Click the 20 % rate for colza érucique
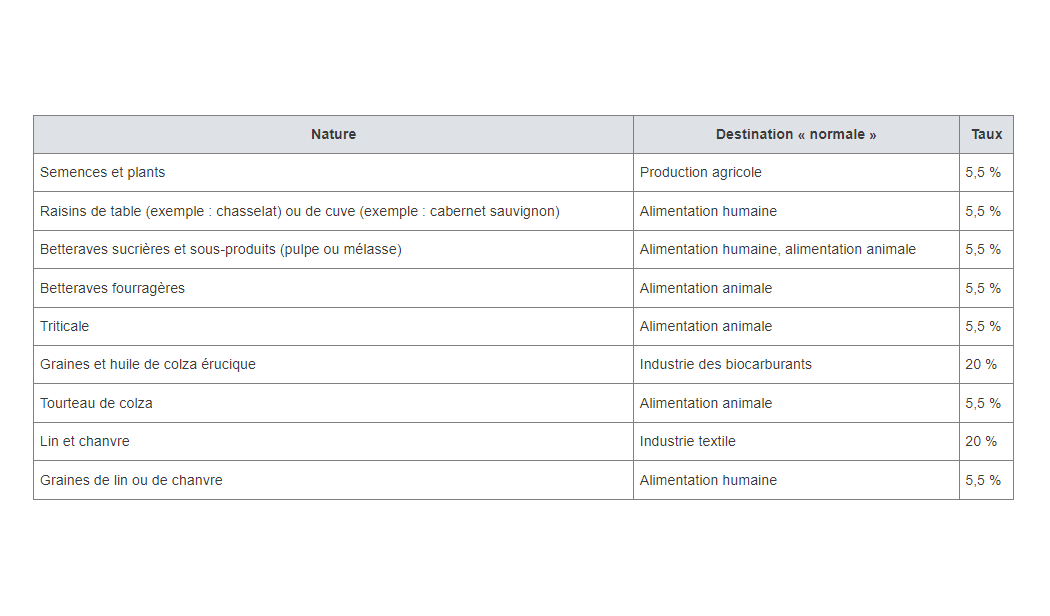Screen dimensions: 1050x616 (x=981, y=364)
